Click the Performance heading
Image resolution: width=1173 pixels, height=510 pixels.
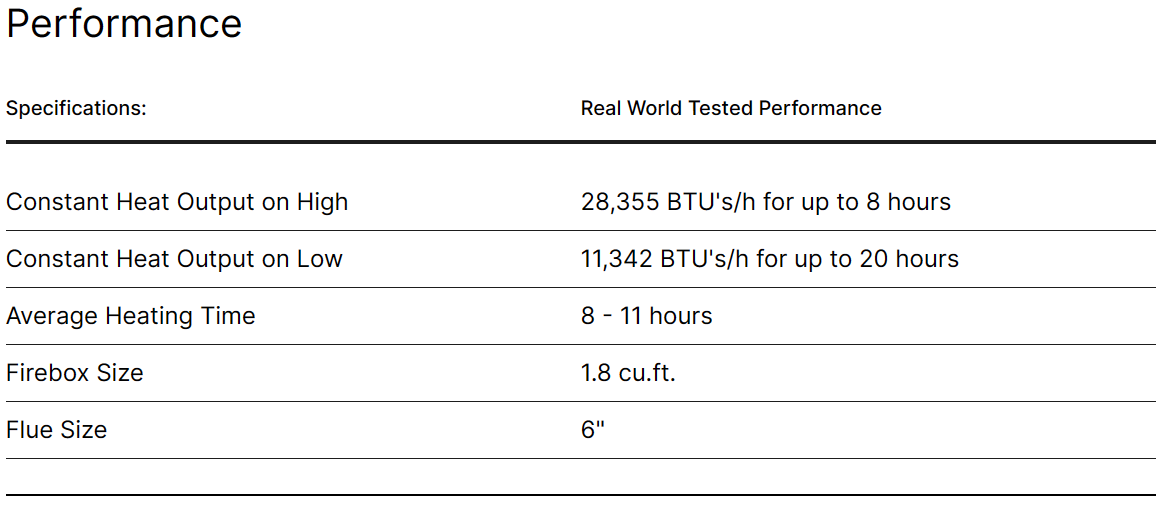coord(124,24)
